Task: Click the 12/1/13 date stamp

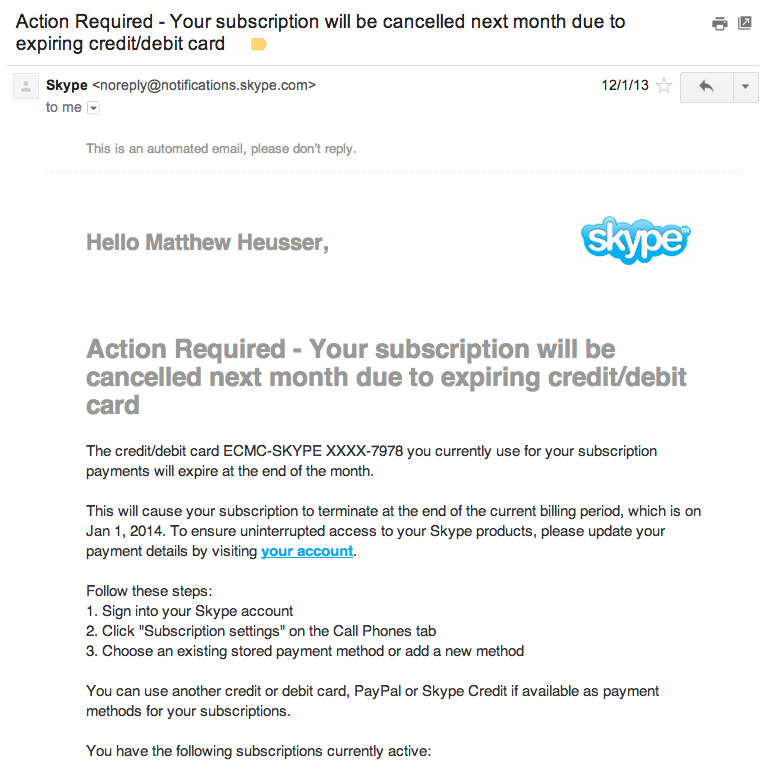Action: pos(625,85)
